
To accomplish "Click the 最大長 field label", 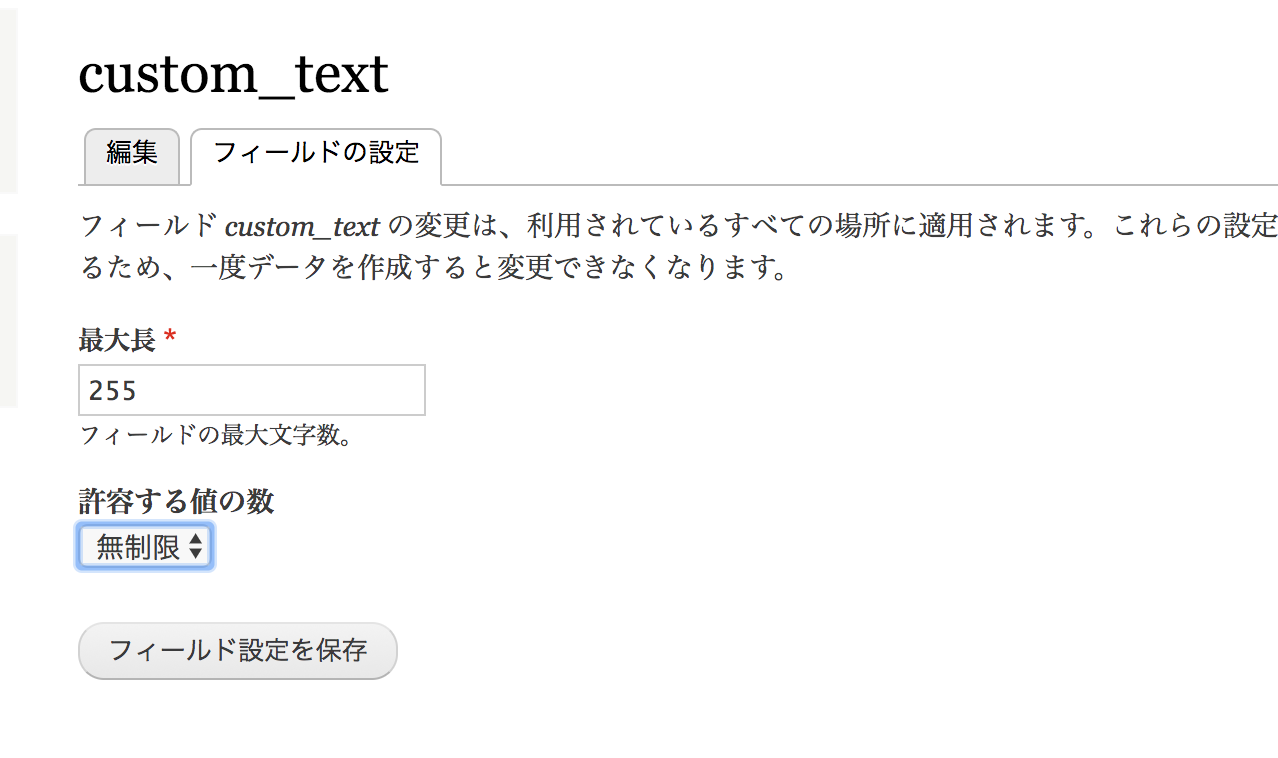I will pos(116,339).
